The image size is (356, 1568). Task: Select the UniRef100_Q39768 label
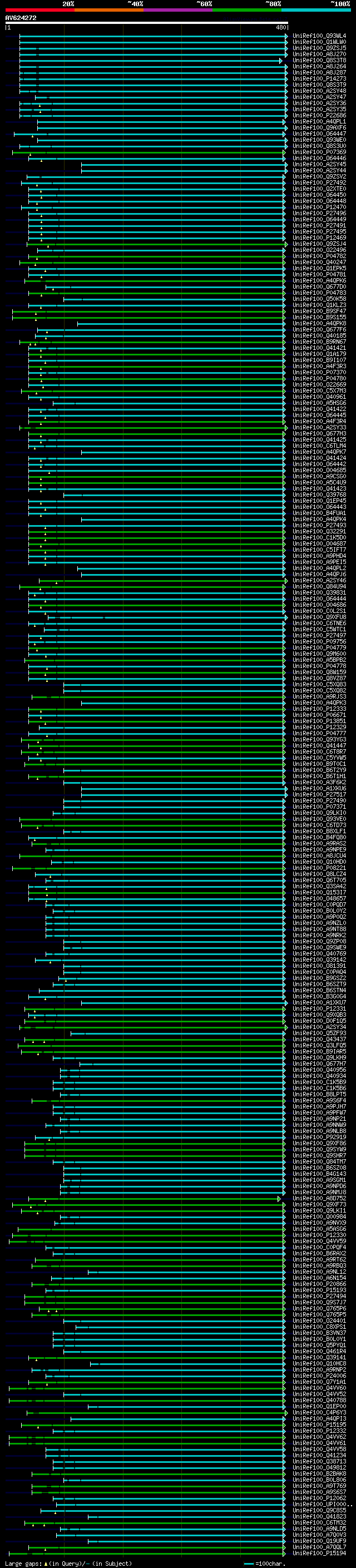point(319,496)
